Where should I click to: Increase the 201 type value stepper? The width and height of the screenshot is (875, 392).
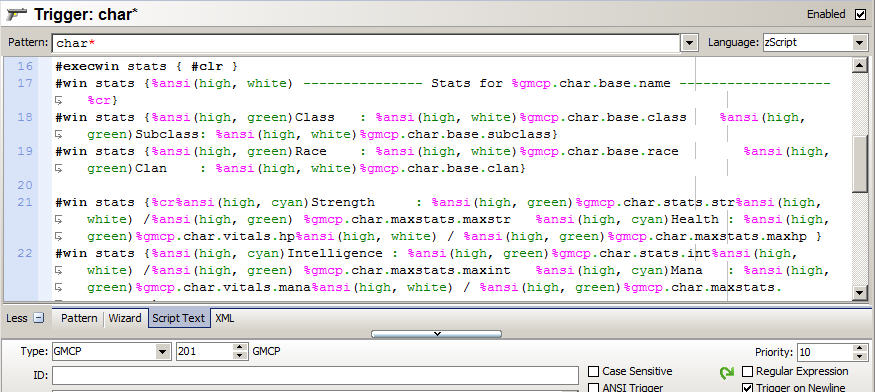tap(240, 348)
